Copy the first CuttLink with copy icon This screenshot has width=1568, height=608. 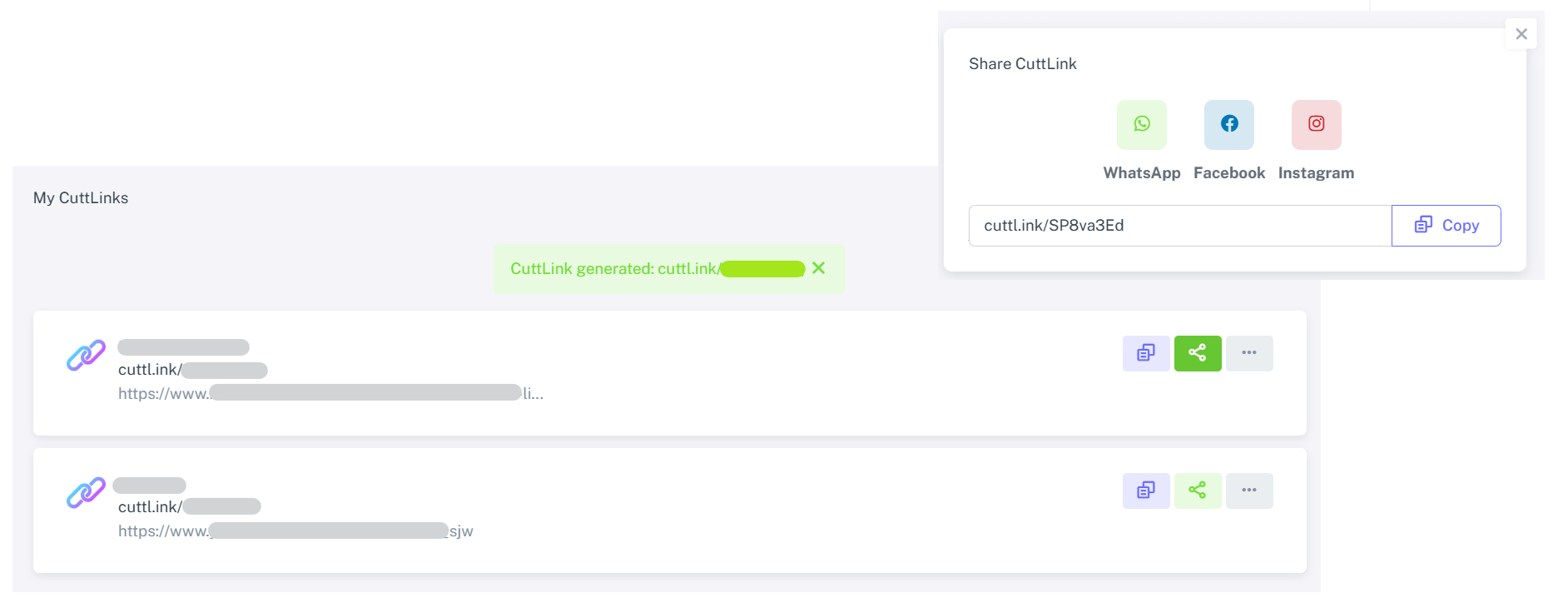coord(1145,353)
